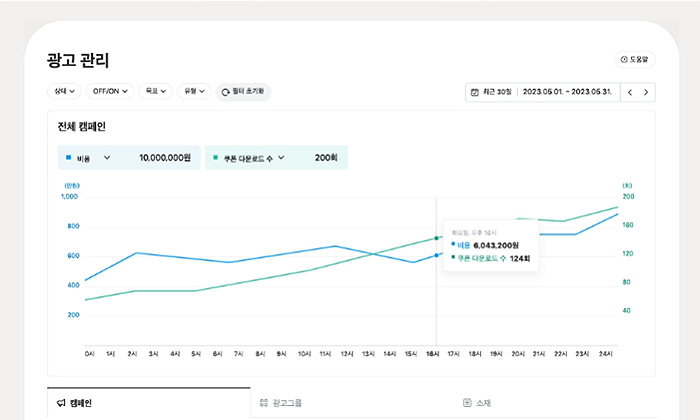Click the grid icon on 광고그룹 tab
700x420 pixels.
(x=264, y=403)
